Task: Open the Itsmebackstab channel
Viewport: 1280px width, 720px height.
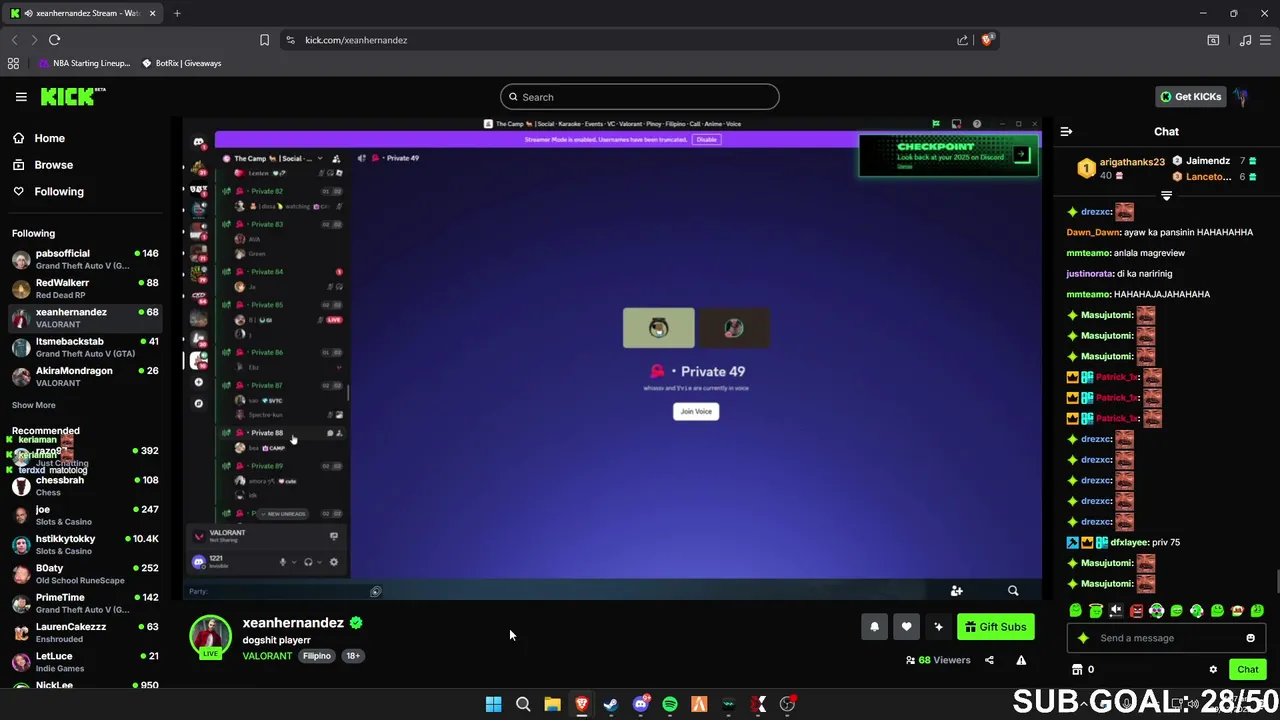Action: [85, 347]
